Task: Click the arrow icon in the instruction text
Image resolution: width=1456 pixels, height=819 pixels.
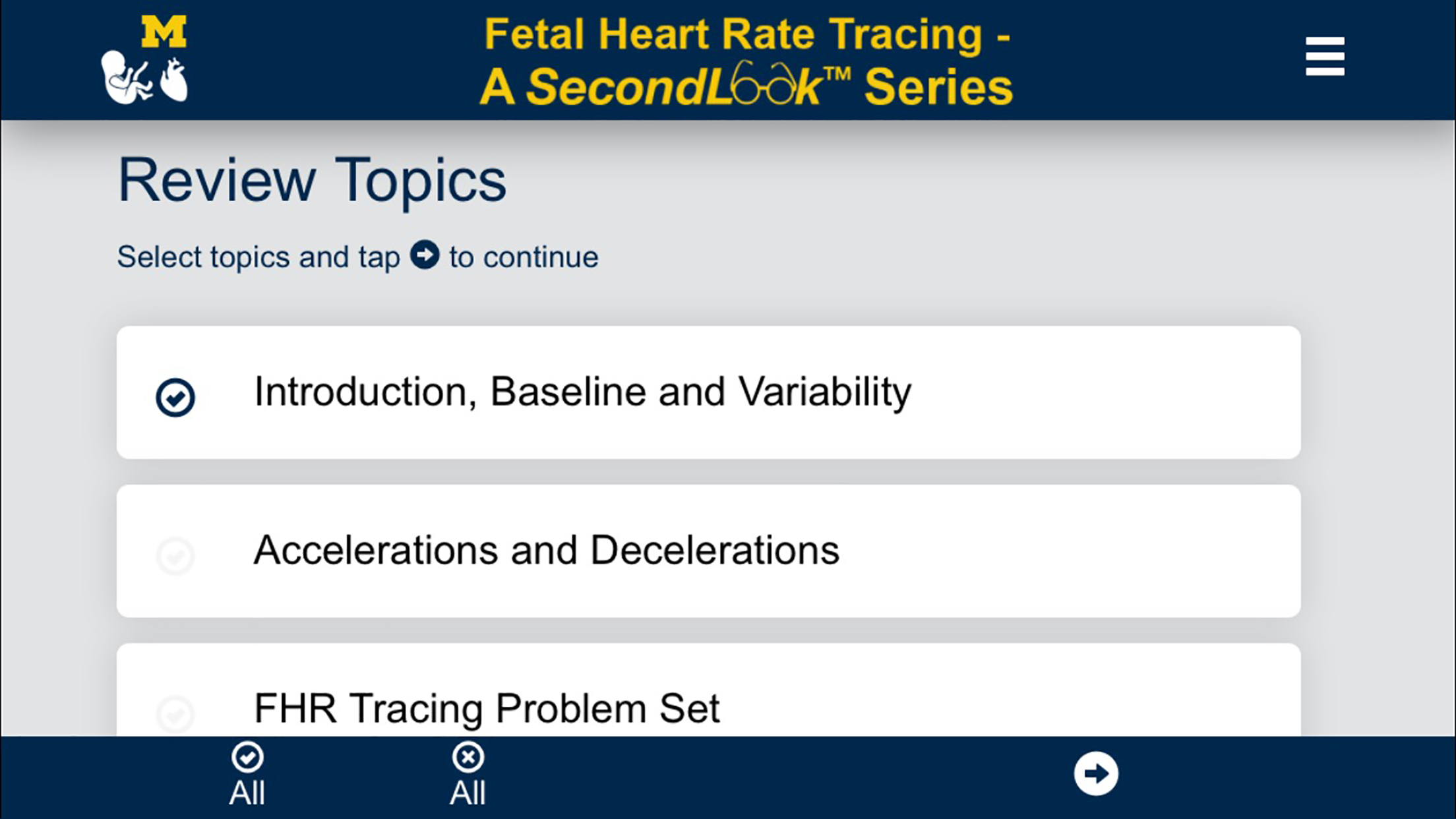Action: 425,257
